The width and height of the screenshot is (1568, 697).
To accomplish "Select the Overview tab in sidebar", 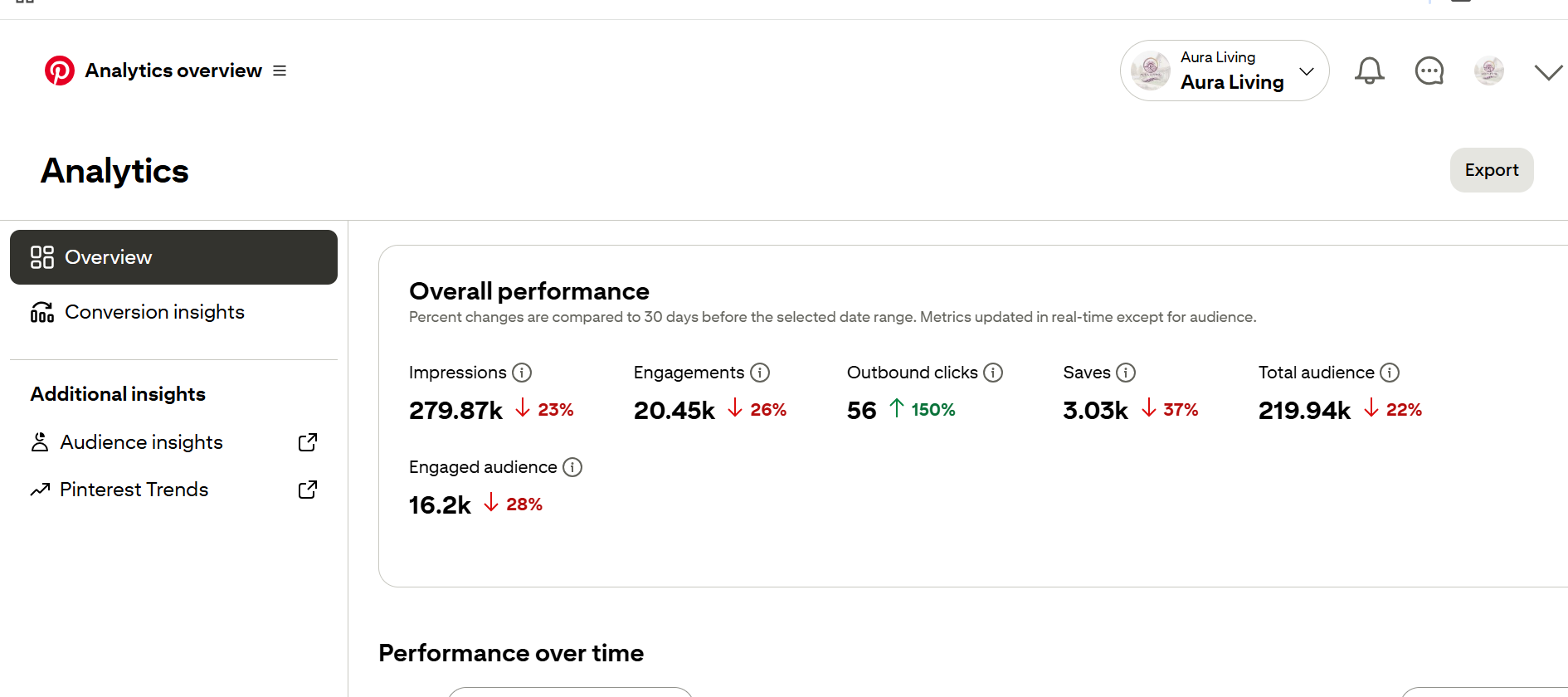I will 173,257.
